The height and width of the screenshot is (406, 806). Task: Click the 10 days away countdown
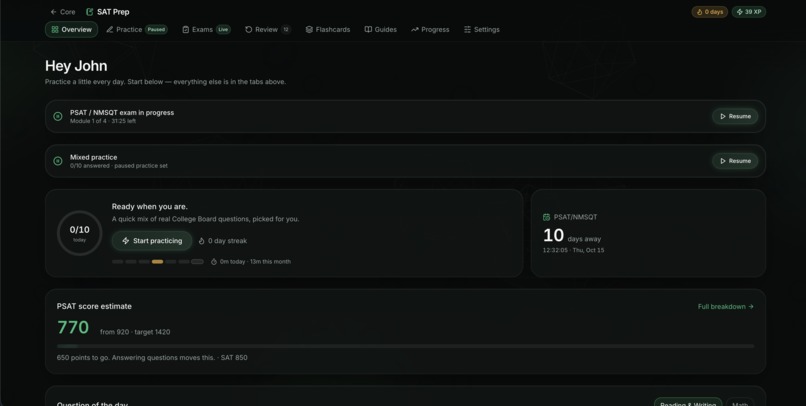pos(572,235)
